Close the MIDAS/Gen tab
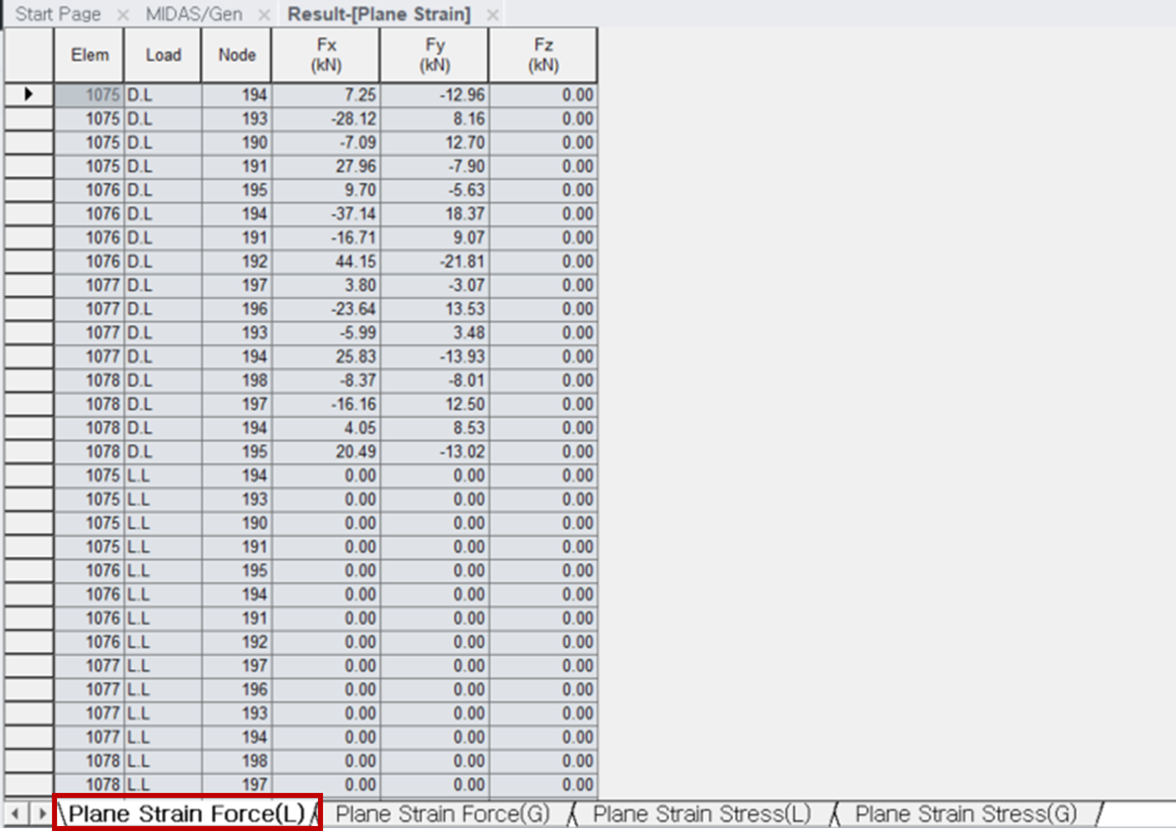1176x831 pixels. pyautogui.click(x=263, y=14)
